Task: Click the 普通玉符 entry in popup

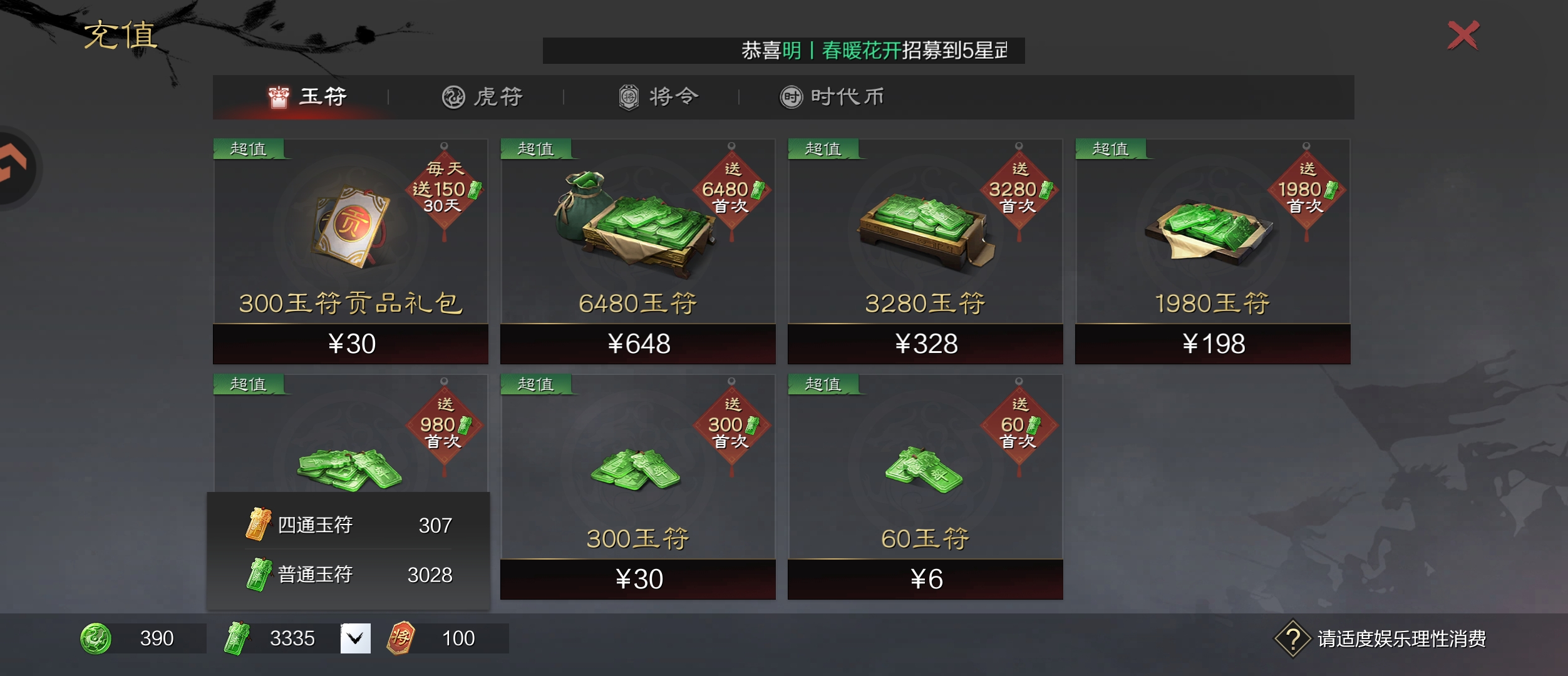Action: (x=348, y=575)
